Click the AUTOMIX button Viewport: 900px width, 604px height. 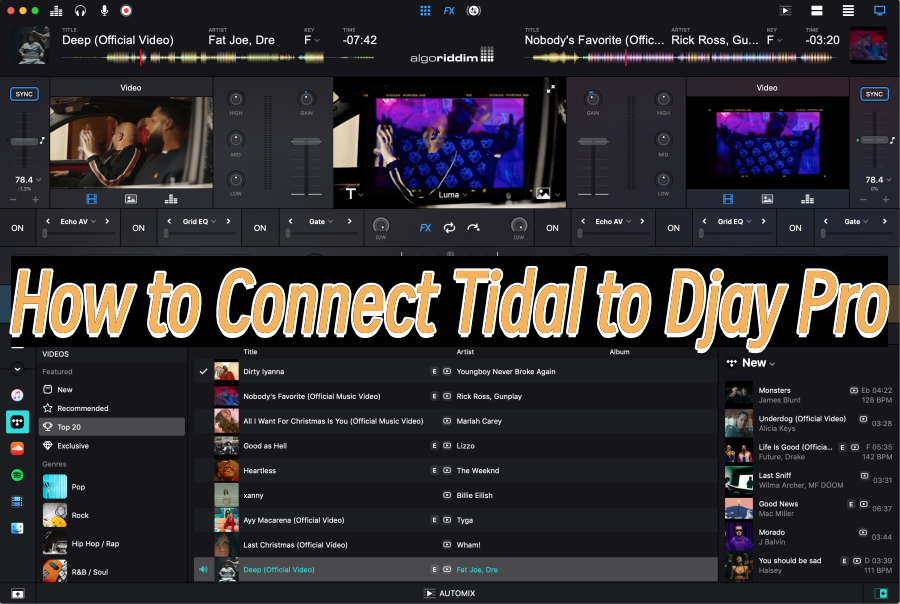click(x=449, y=593)
